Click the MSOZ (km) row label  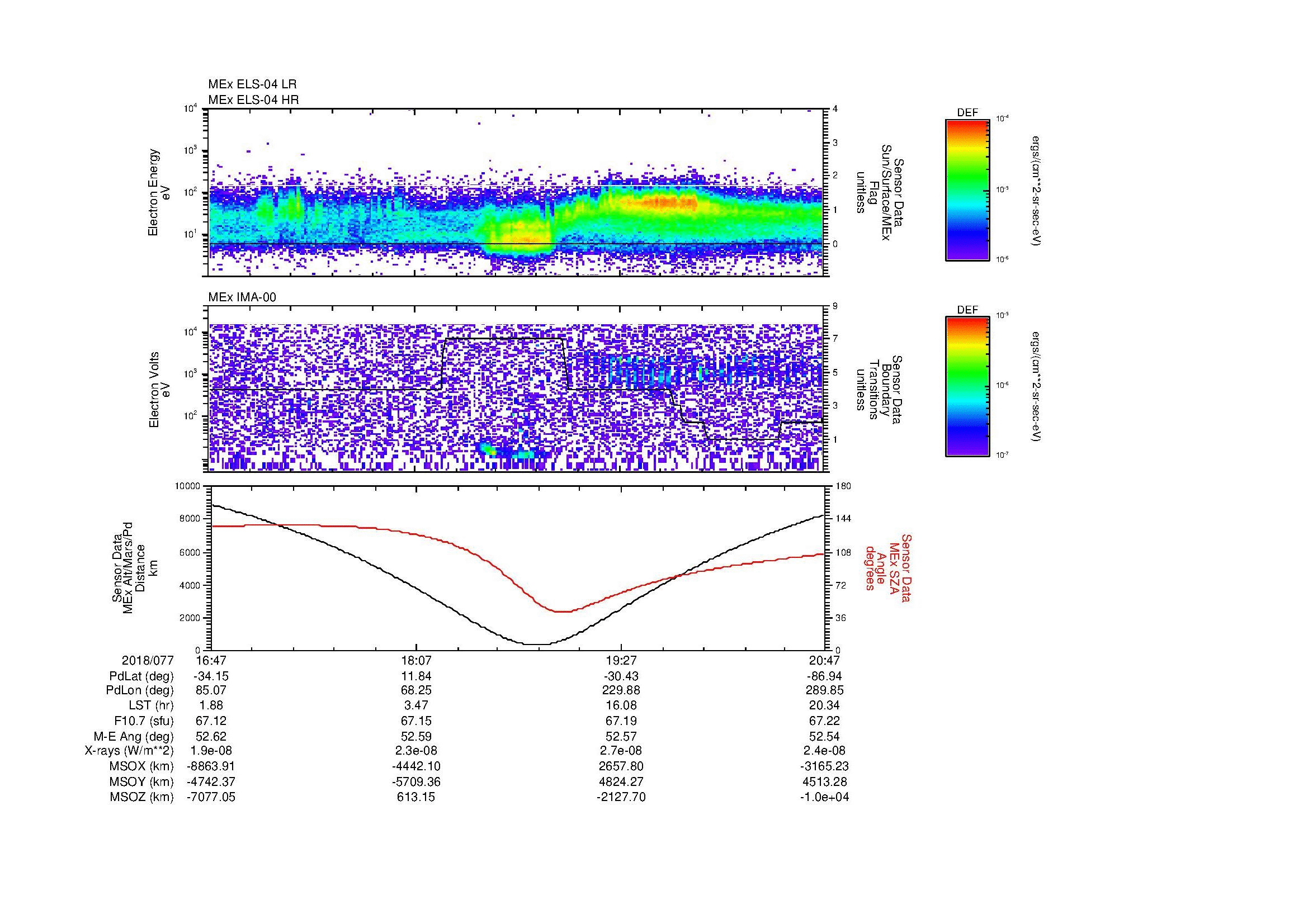(x=142, y=797)
